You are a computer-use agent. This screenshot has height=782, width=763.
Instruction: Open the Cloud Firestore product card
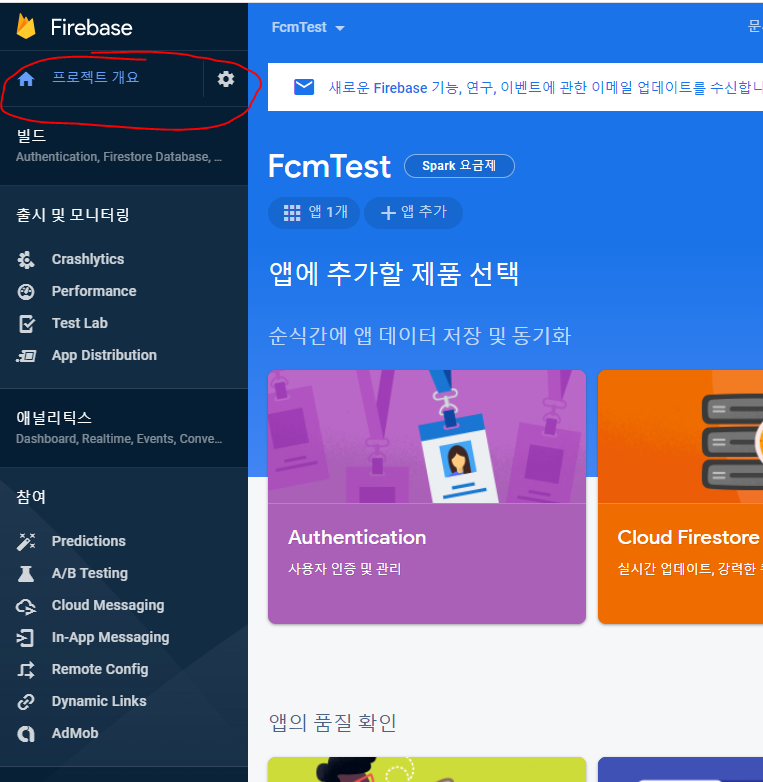tap(681, 497)
